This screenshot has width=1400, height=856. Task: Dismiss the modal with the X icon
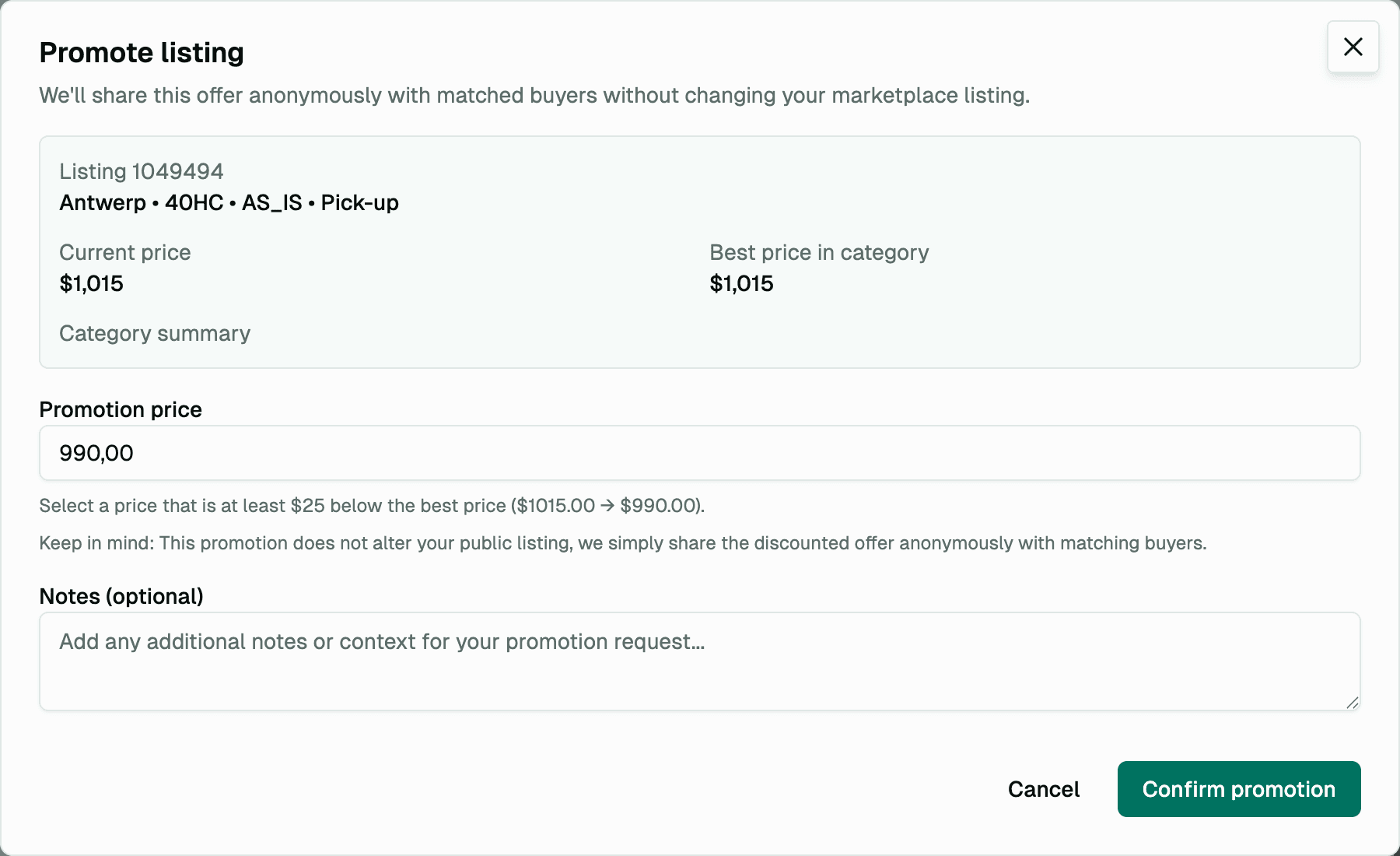(1353, 47)
